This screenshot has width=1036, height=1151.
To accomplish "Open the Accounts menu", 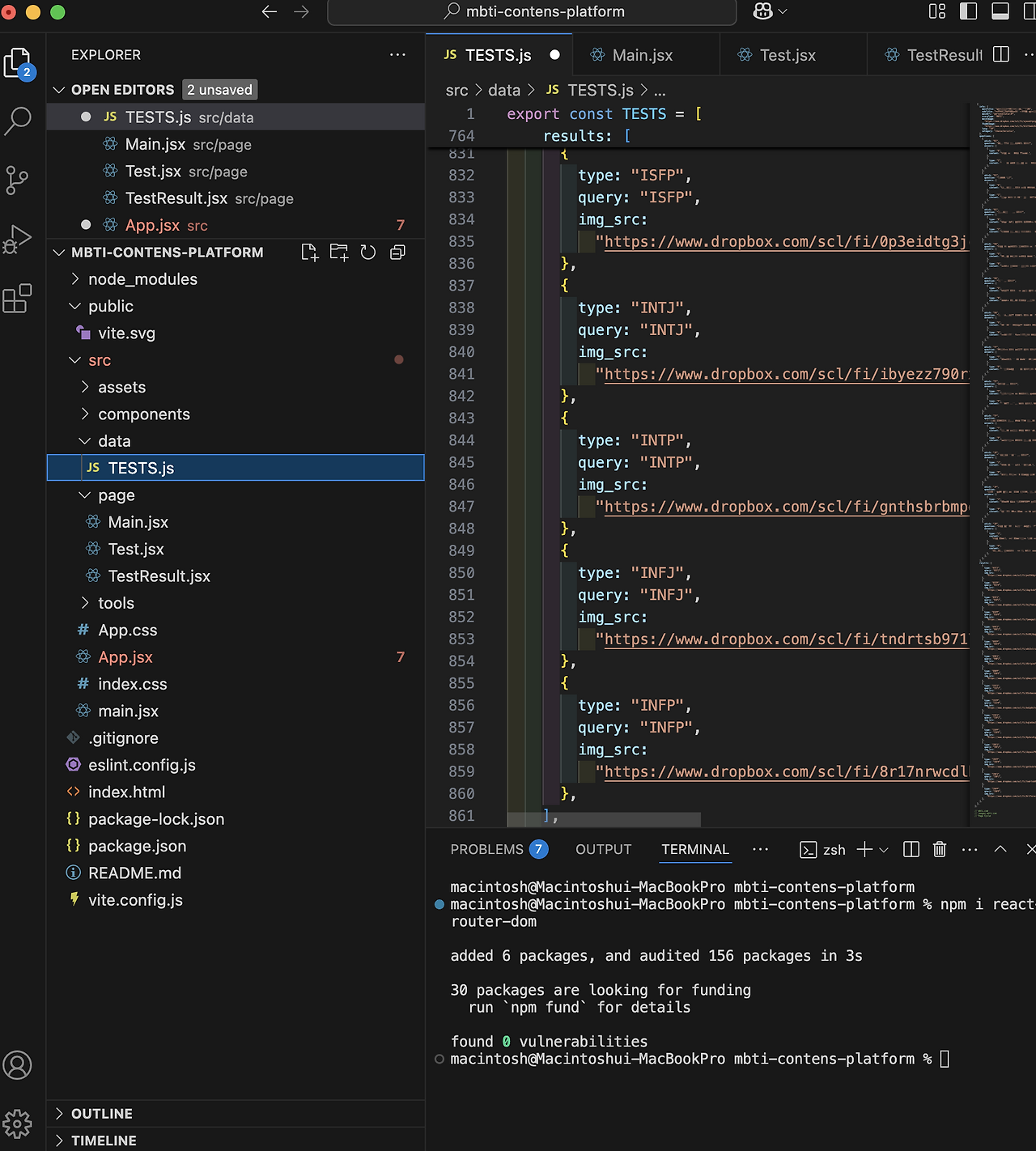I will point(18,1065).
